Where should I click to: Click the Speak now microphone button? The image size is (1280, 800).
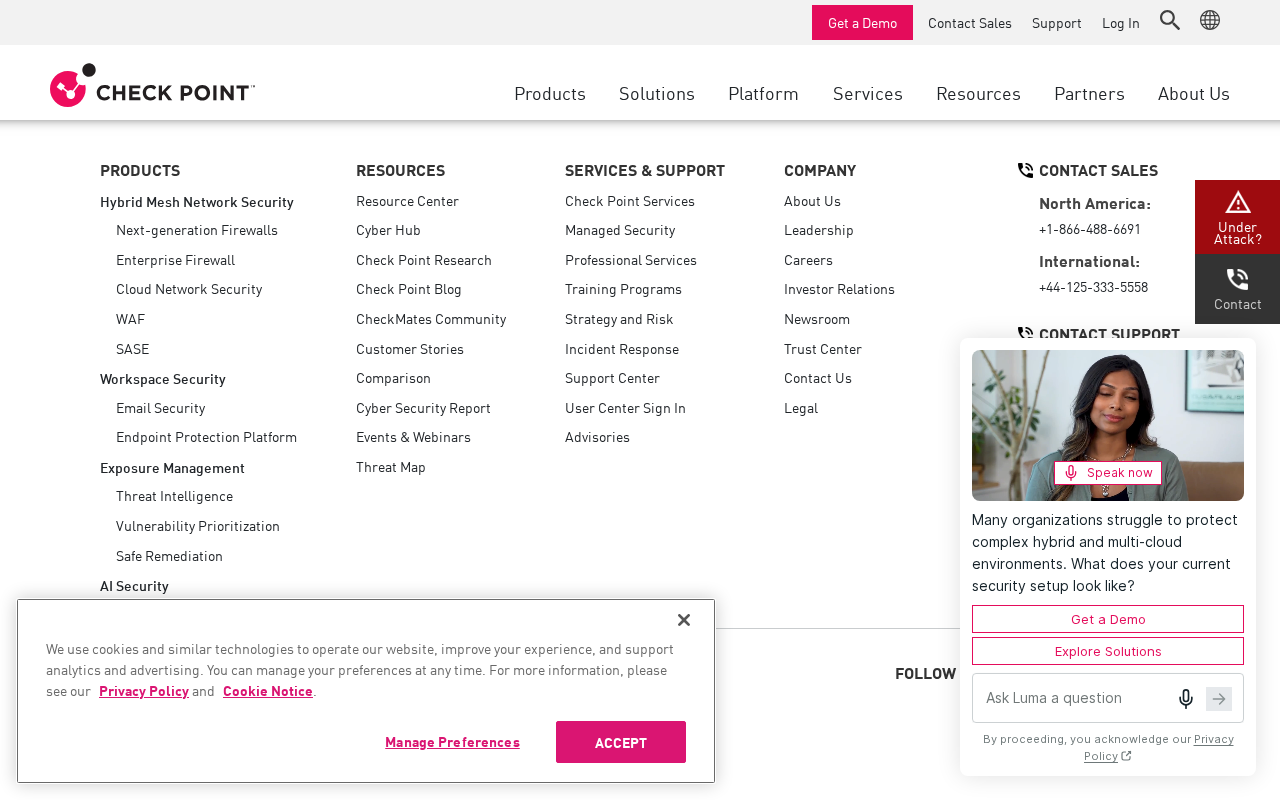click(x=1108, y=473)
